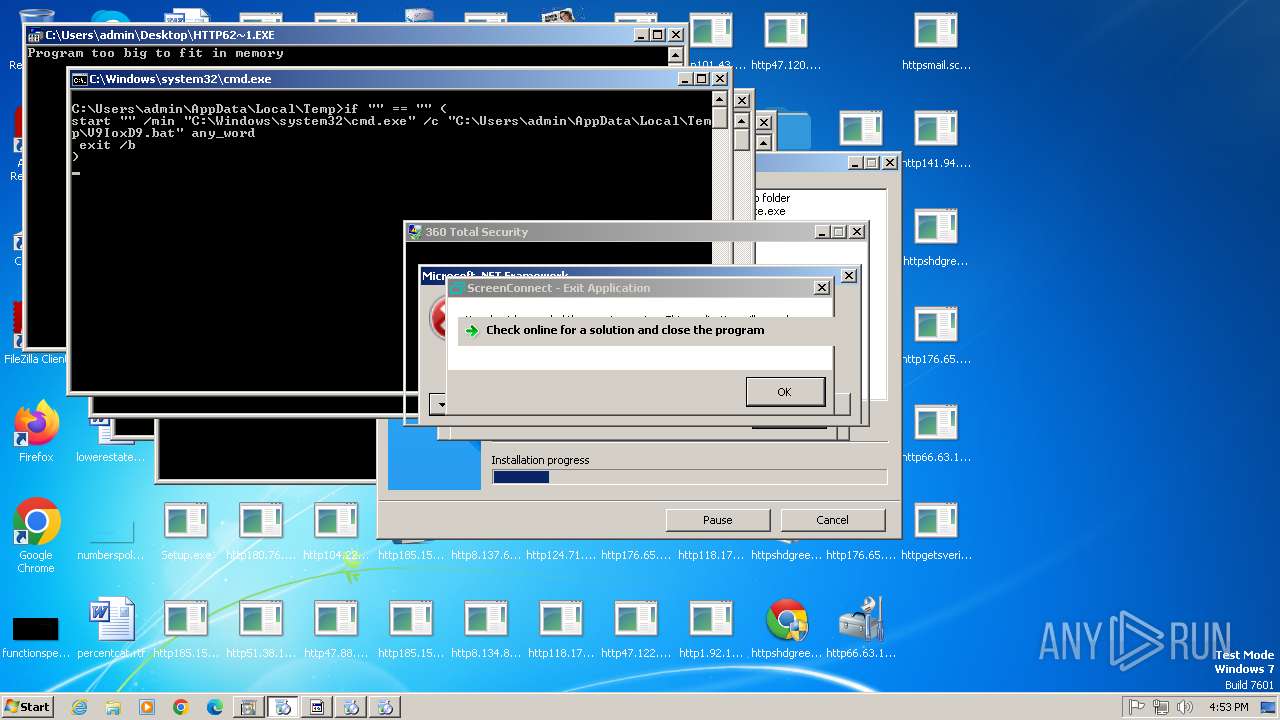Launch Internet Explorer from taskbar
Image resolution: width=1280 pixels, height=720 pixels.
click(79, 707)
